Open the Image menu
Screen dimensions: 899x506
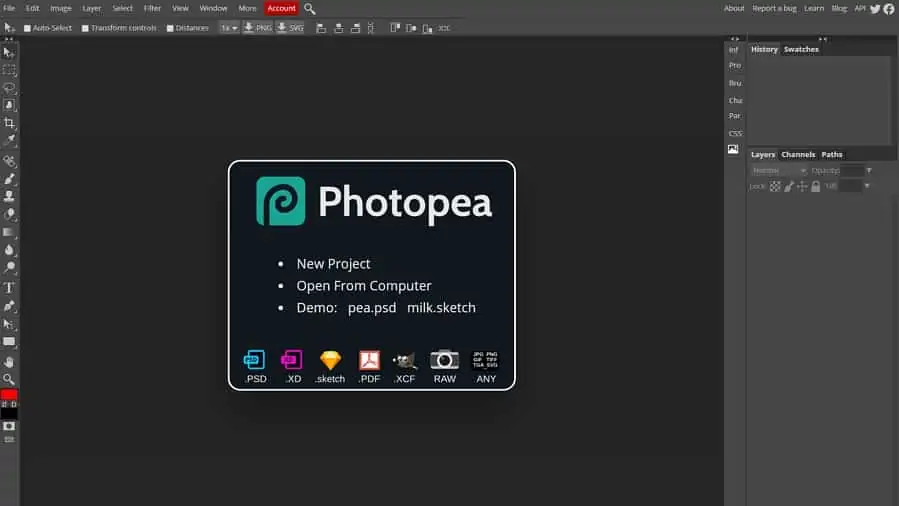(61, 9)
